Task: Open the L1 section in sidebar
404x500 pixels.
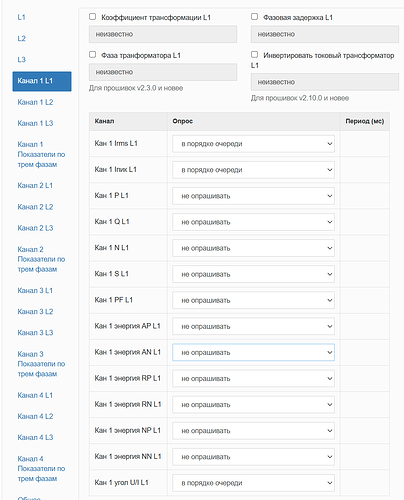Action: point(21,17)
